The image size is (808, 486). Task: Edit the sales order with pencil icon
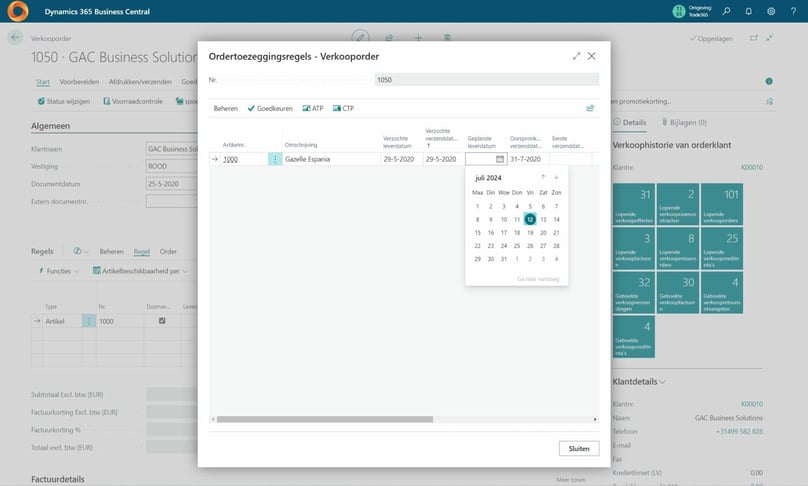(x=360, y=37)
